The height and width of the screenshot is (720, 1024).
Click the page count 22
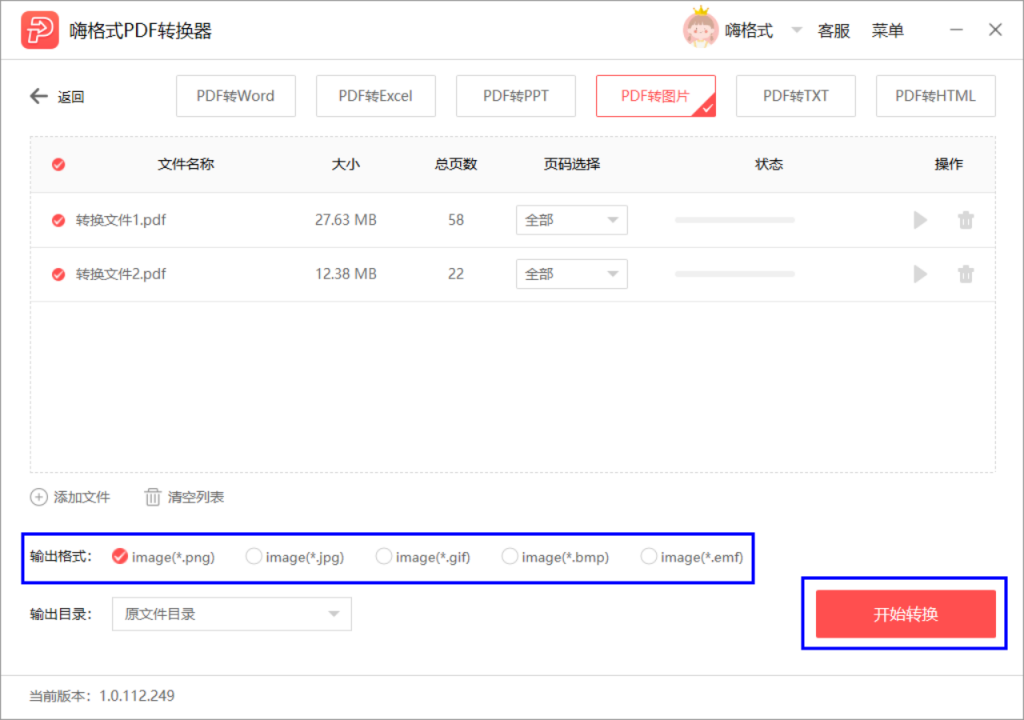coord(456,274)
